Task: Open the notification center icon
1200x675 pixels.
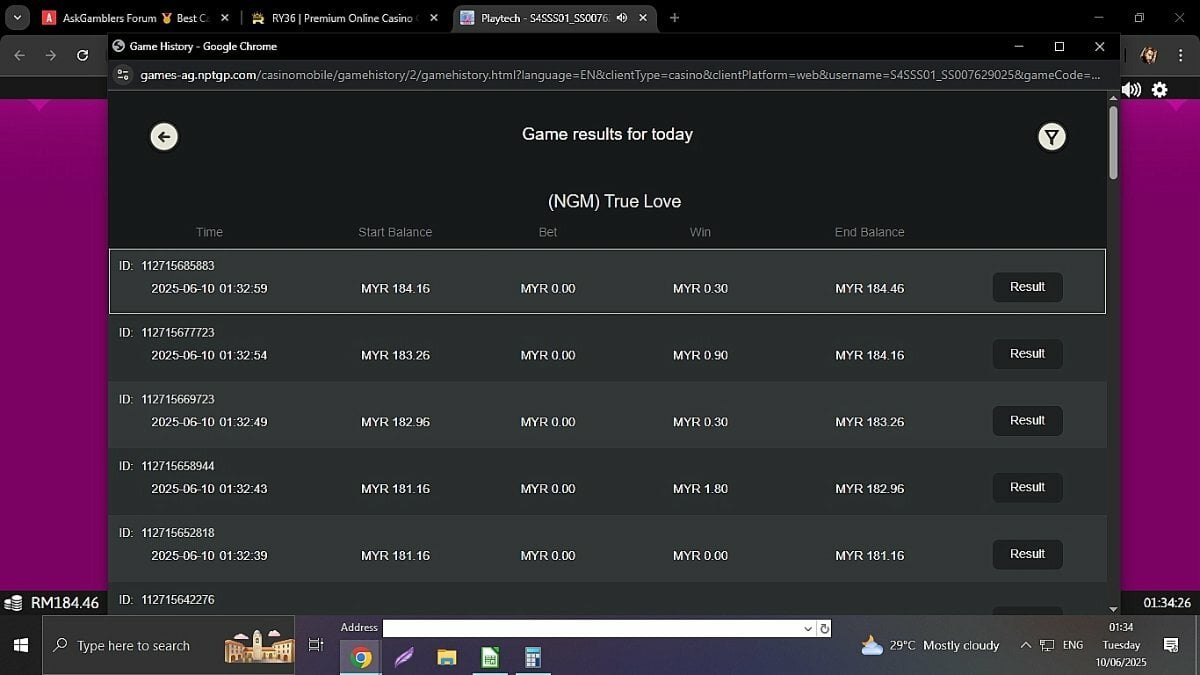Action: point(1171,646)
